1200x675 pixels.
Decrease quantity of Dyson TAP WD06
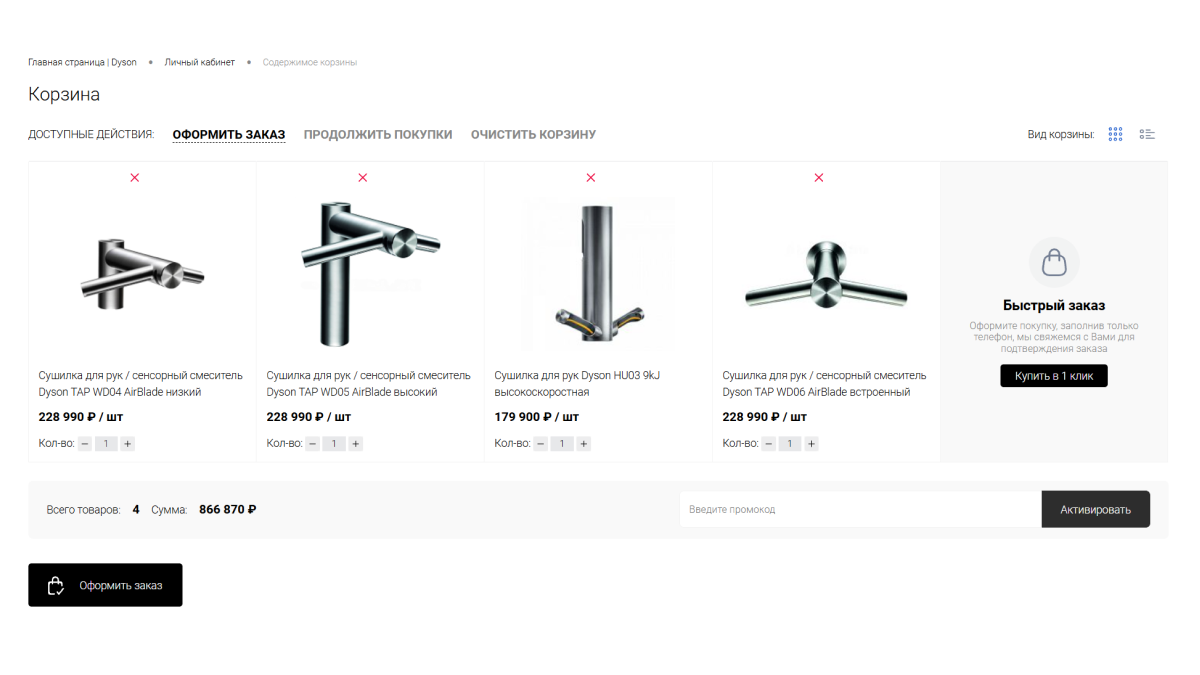(x=769, y=444)
